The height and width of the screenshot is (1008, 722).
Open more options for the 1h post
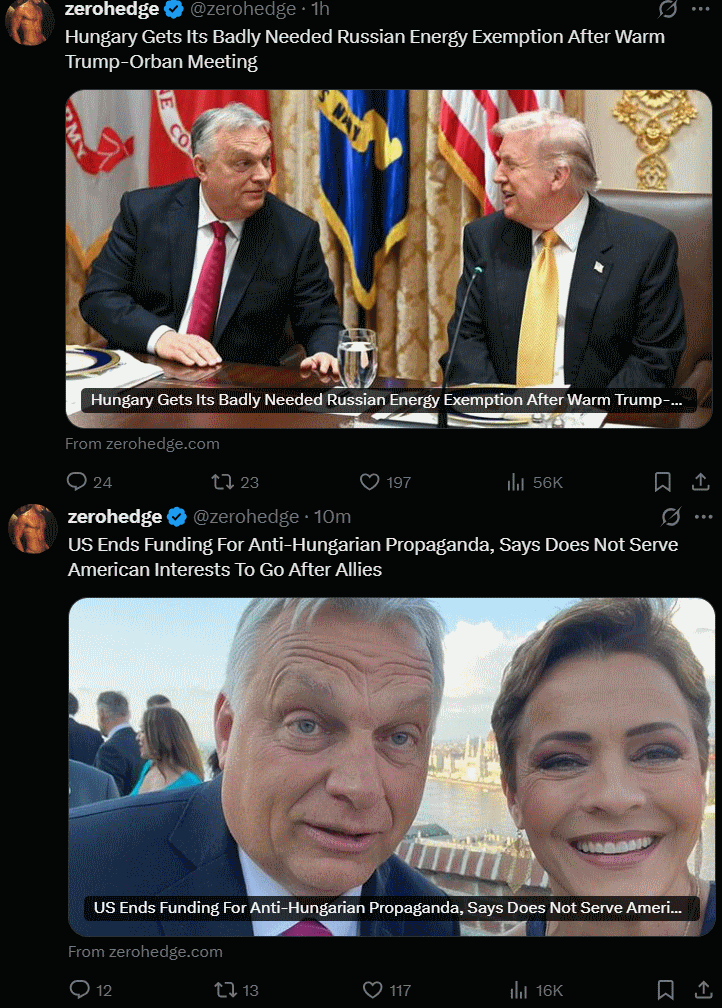point(700,9)
